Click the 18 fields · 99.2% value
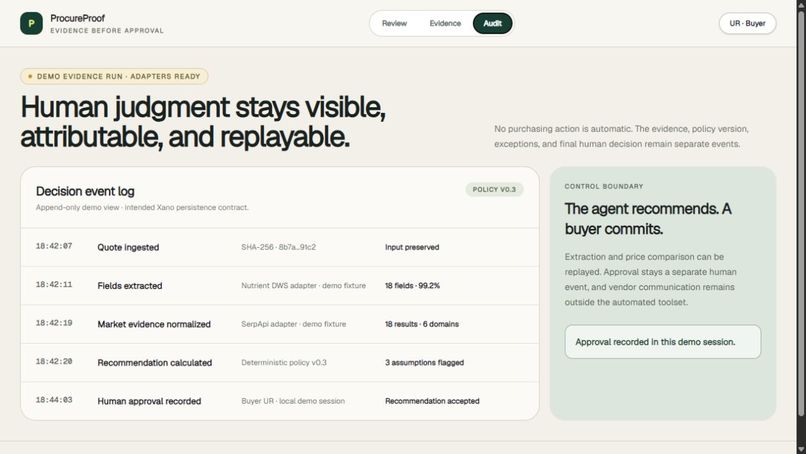This screenshot has width=806, height=454. point(412,286)
